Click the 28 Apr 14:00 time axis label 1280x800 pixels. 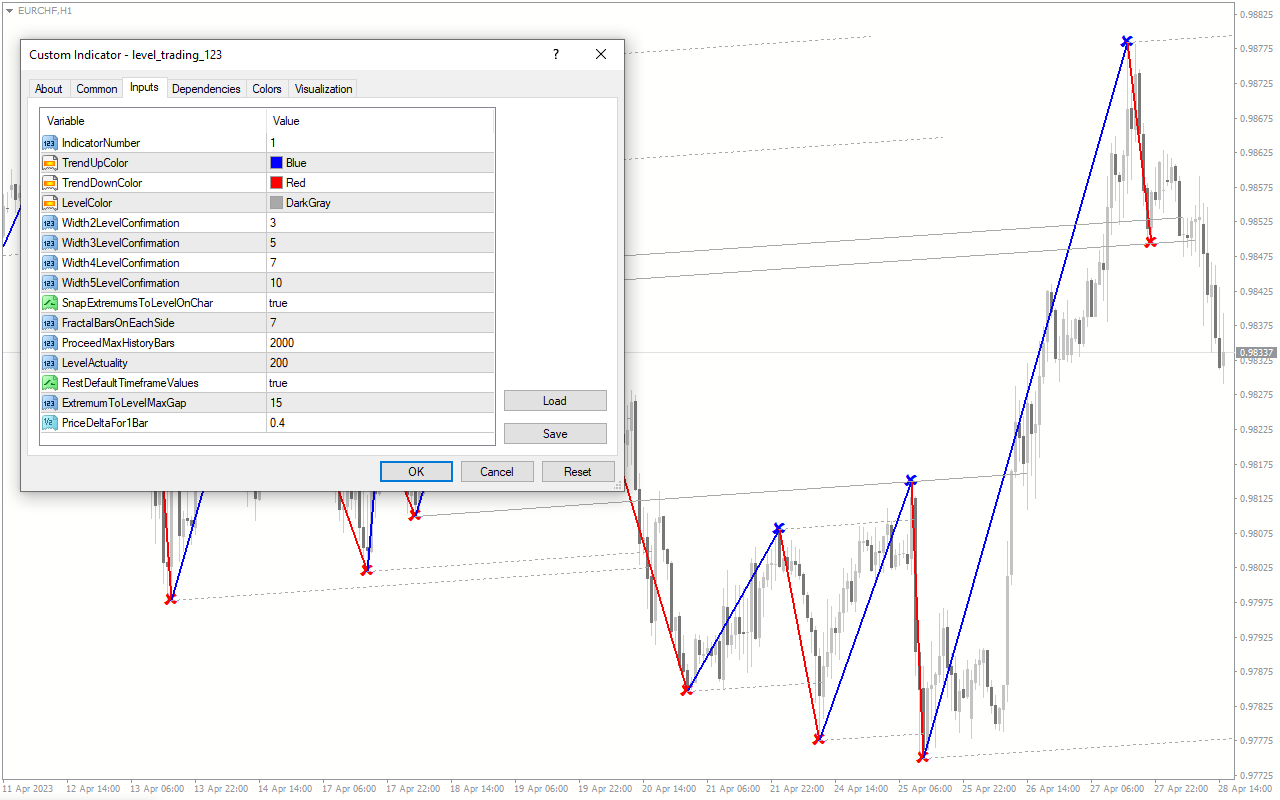1244,789
